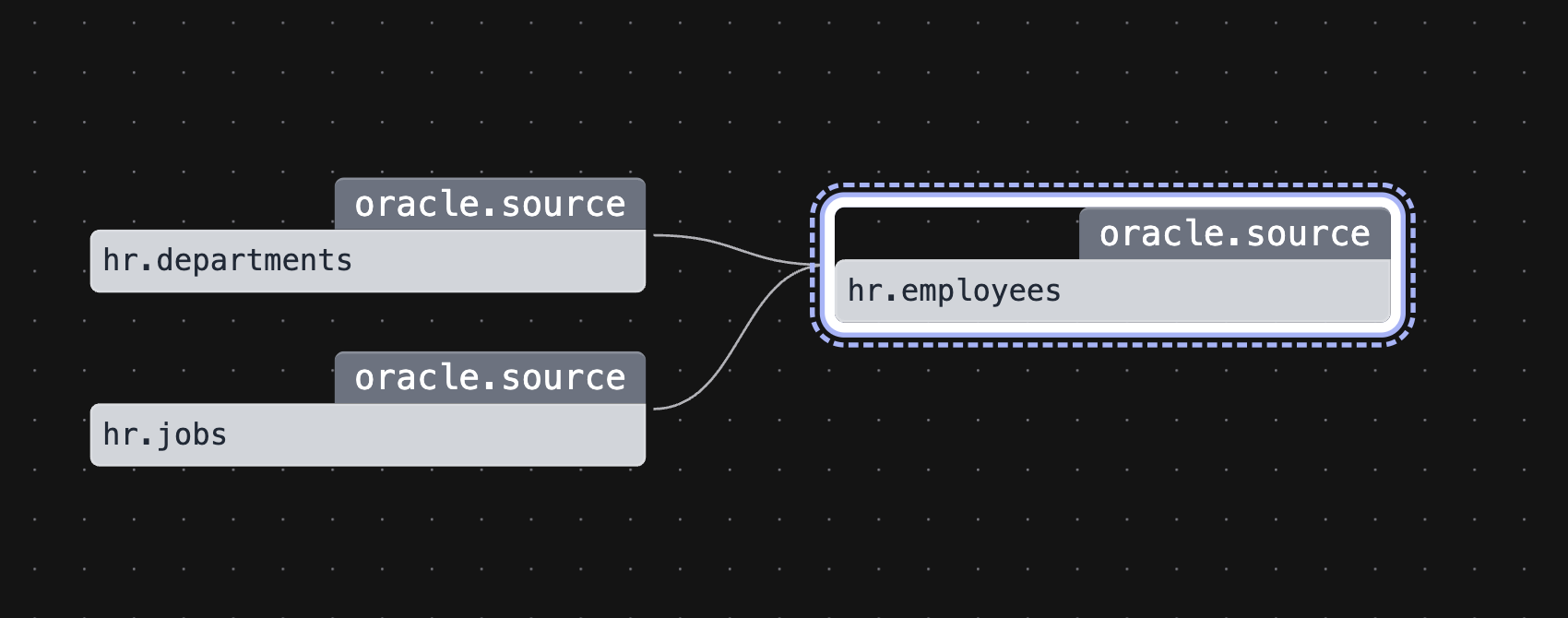Click the hr.employees node
This screenshot has height=618, width=1568.
(1112, 291)
